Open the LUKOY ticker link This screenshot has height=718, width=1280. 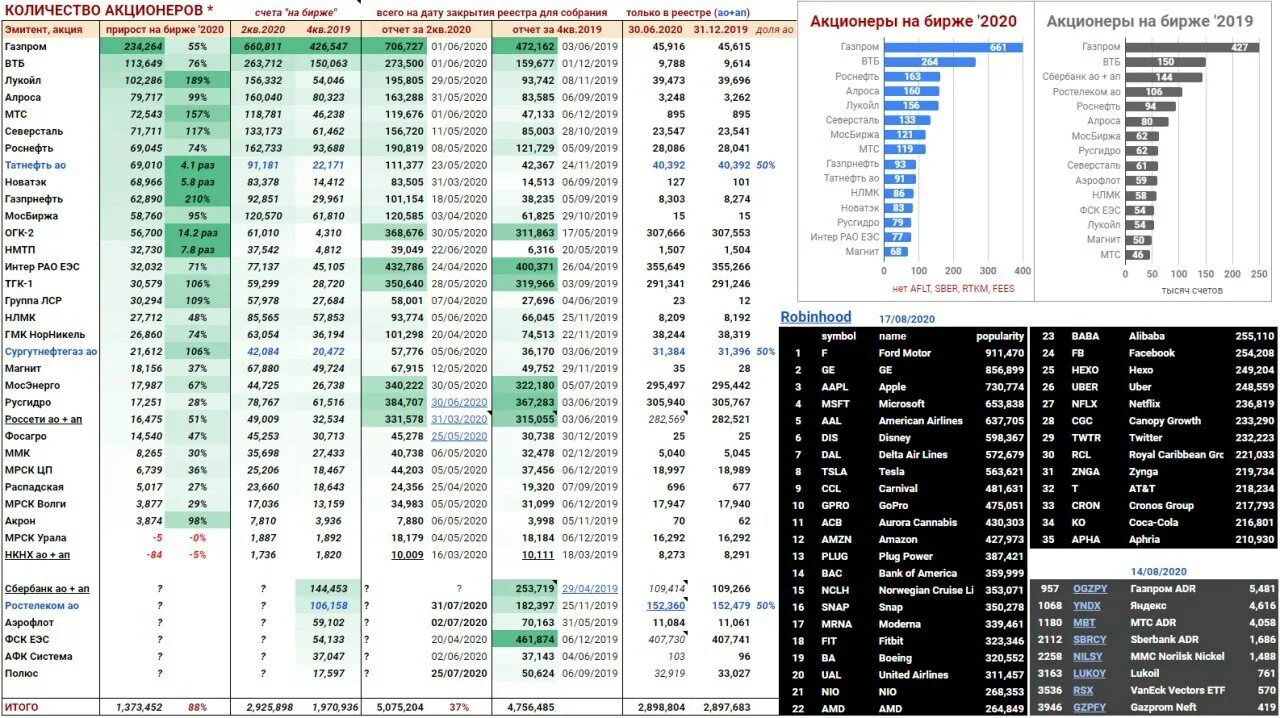tap(1089, 674)
